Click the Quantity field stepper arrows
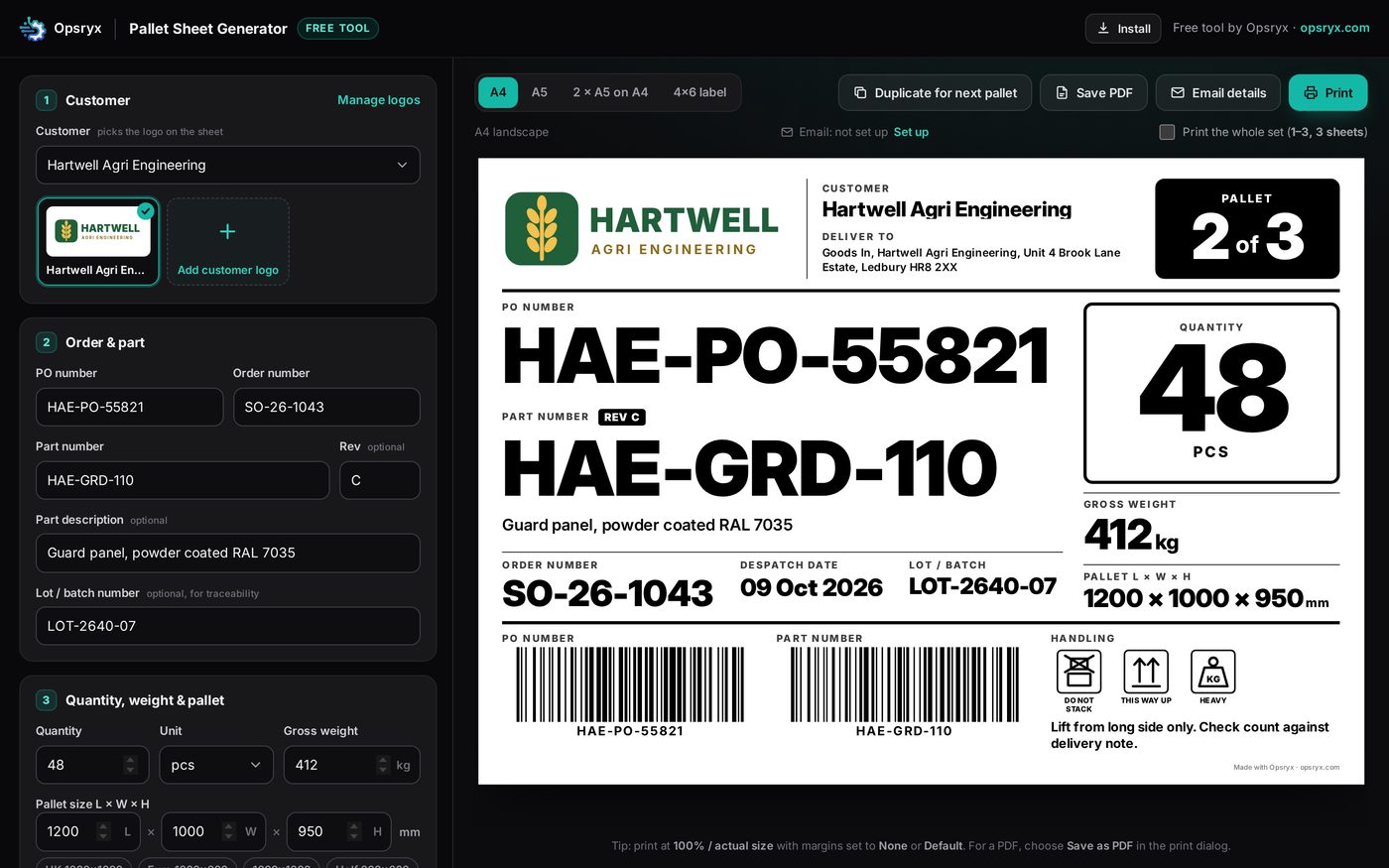This screenshot has width=1389, height=868. (130, 765)
